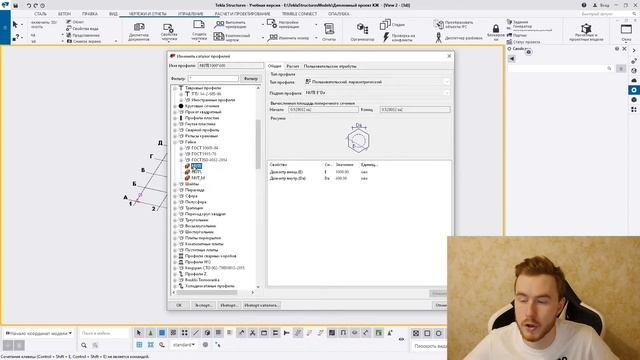Viewport: 640px width, 360px height.
Task: Switch to the Общие tab
Action: (x=275, y=66)
